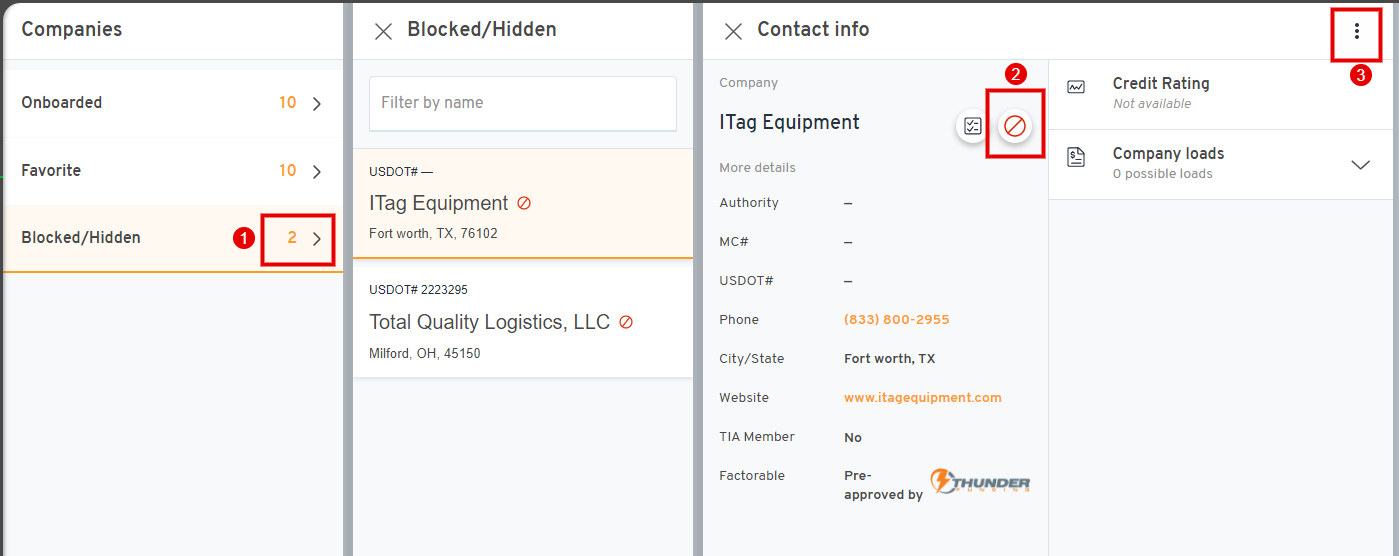This screenshot has height=556, width=1399.
Task: Click the Onboarded count 10
Action: 288,103
